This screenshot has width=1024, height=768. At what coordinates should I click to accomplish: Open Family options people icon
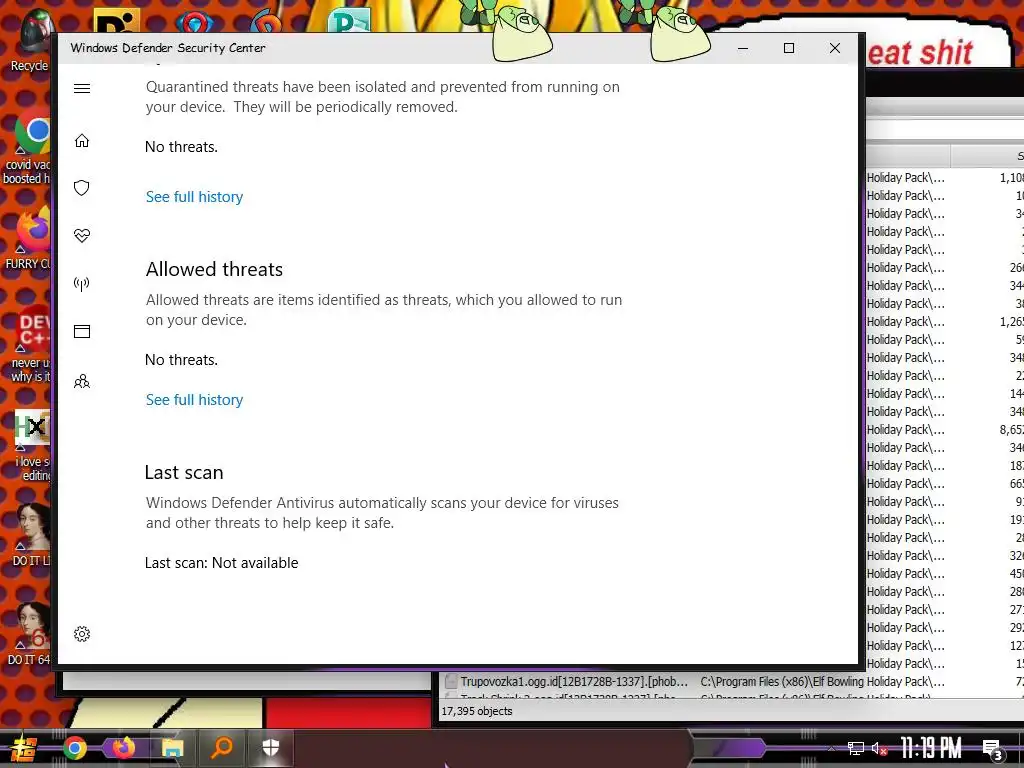pos(82,381)
